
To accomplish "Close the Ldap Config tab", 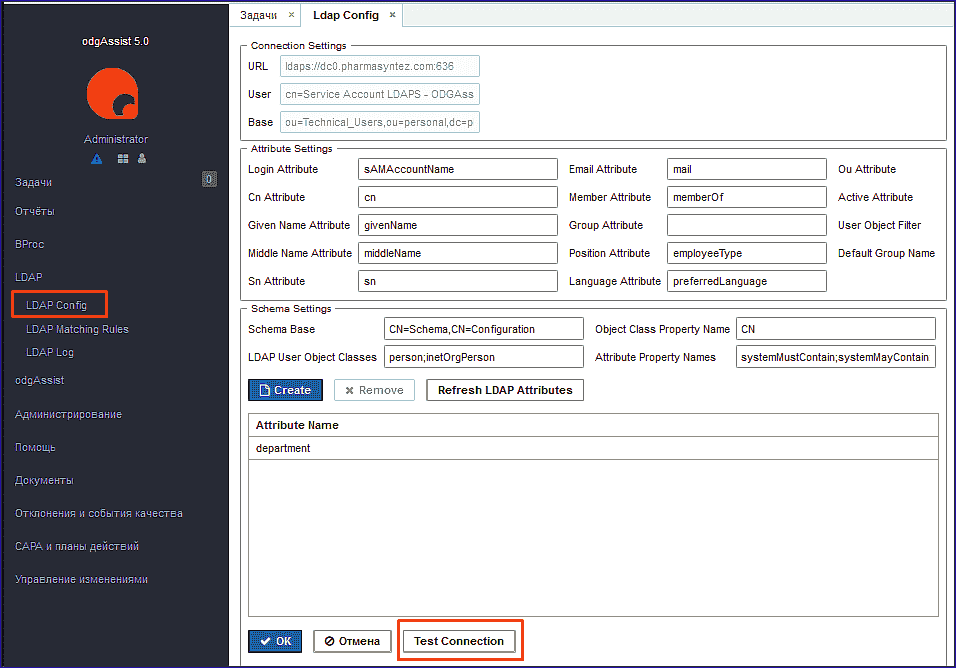I will [x=393, y=15].
